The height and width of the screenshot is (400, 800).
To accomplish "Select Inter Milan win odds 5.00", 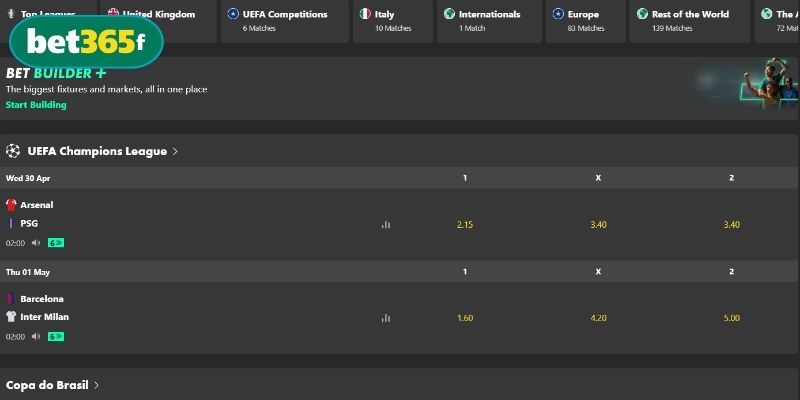I will pyautogui.click(x=732, y=318).
